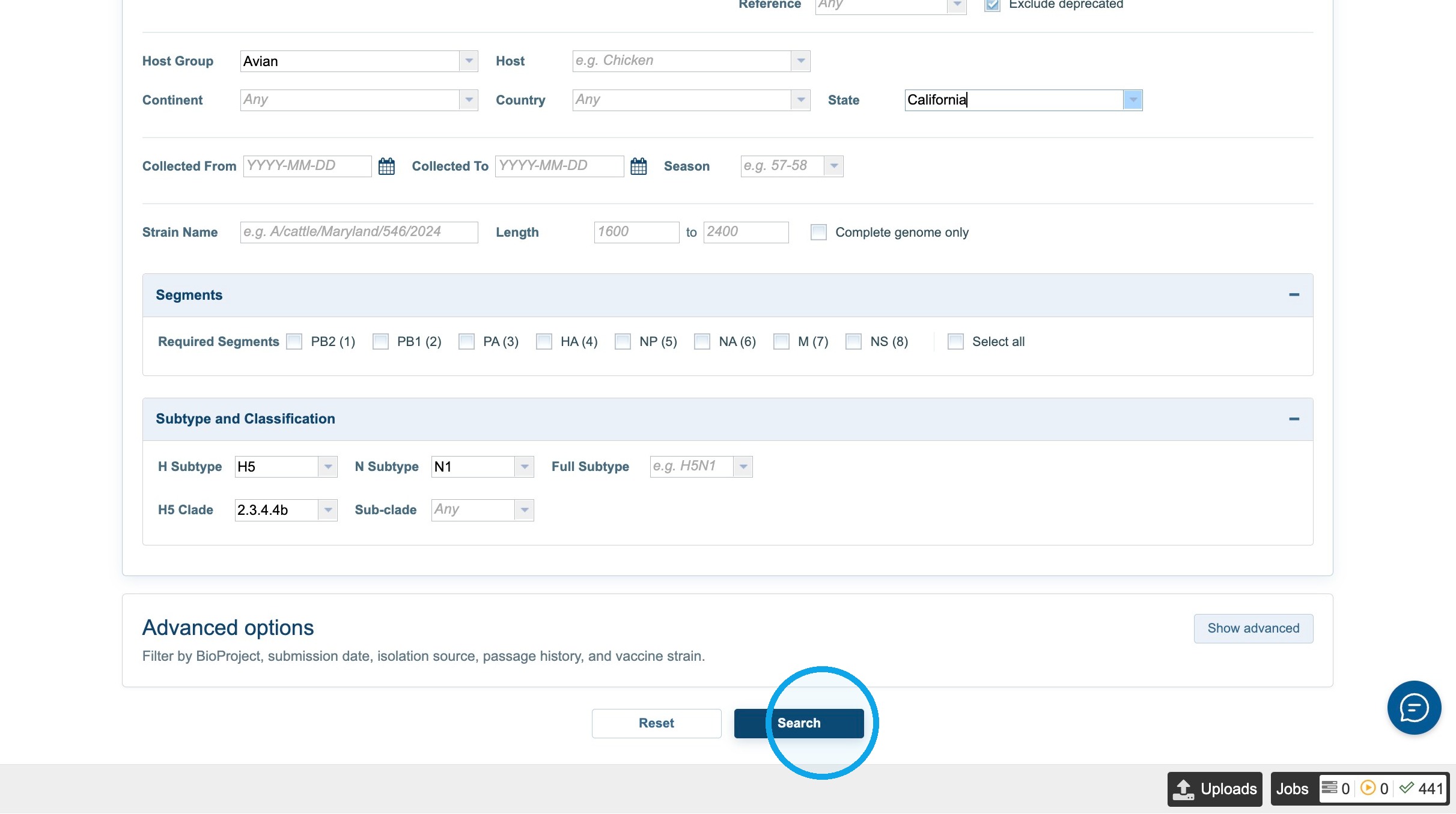Check the PA (3) segment
The width and height of the screenshot is (1456, 814).
[x=466, y=342]
